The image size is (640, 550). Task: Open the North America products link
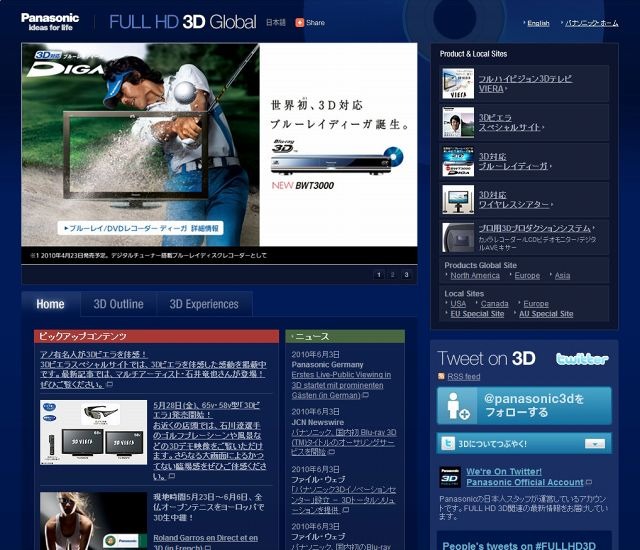(475, 275)
